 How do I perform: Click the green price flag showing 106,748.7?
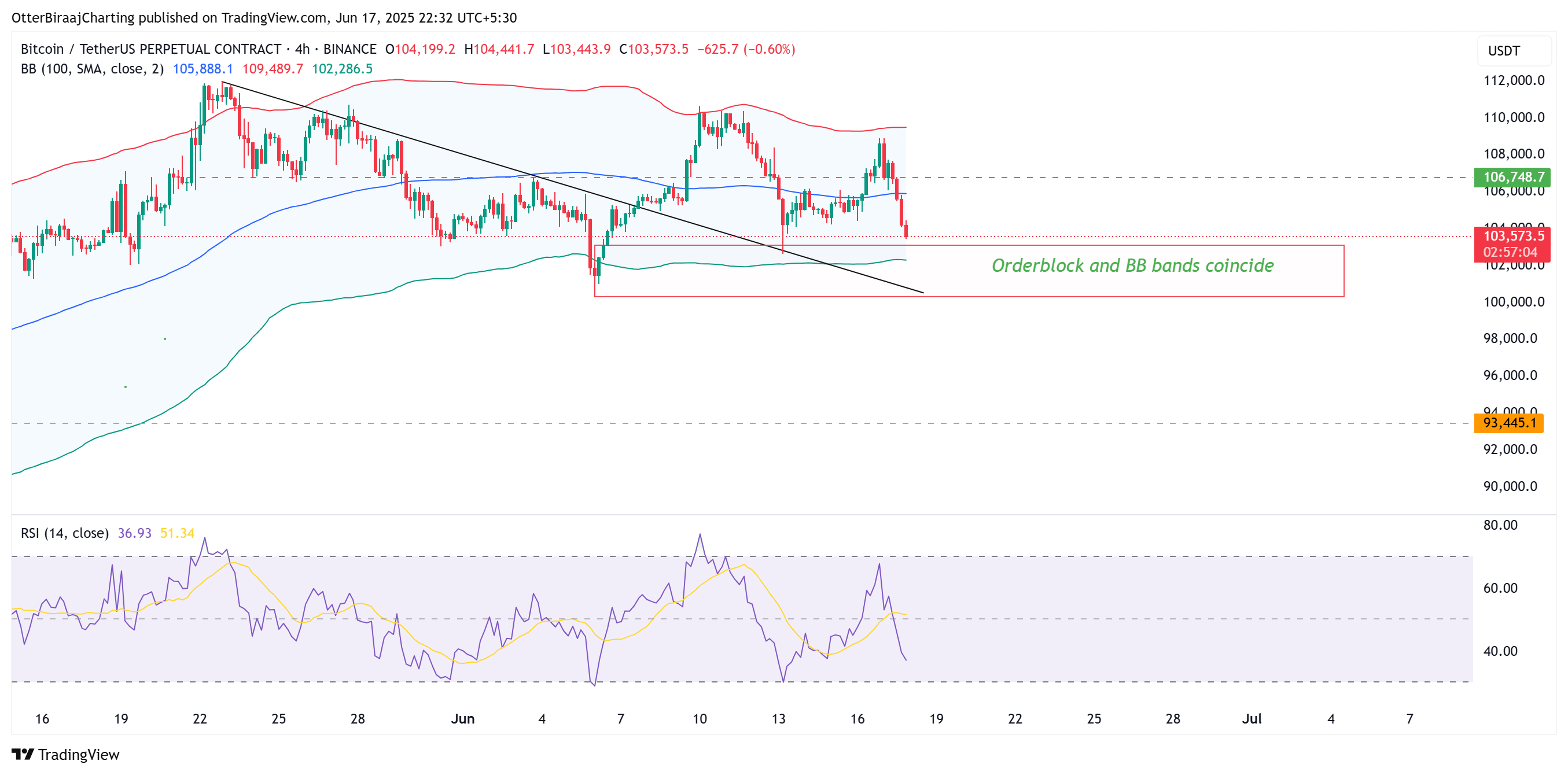click(1513, 178)
